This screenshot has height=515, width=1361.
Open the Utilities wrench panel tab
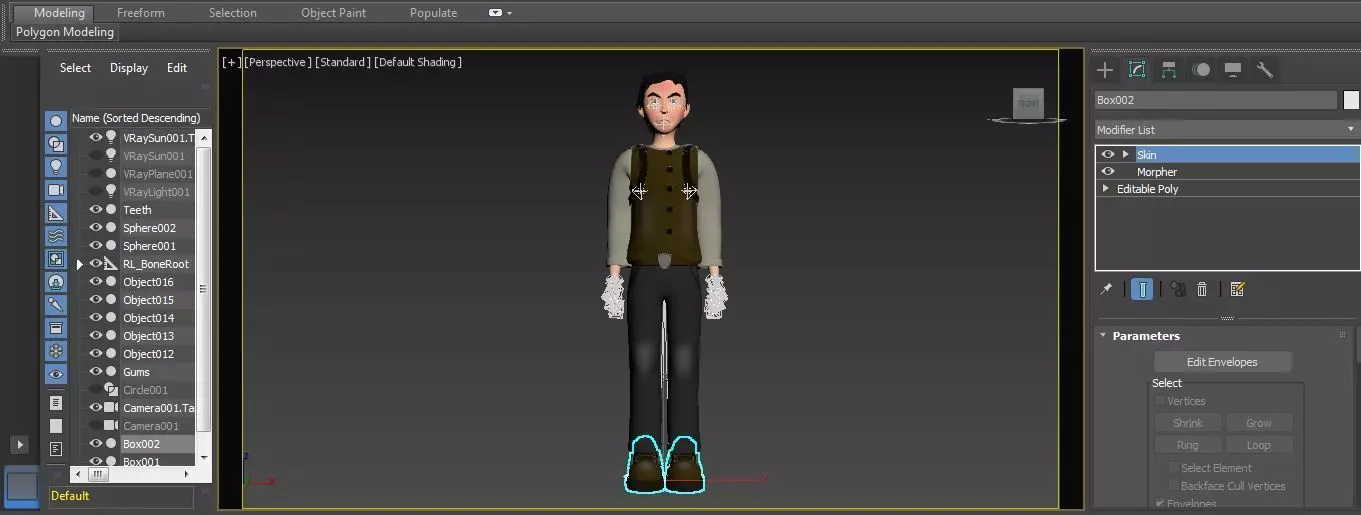point(1265,69)
